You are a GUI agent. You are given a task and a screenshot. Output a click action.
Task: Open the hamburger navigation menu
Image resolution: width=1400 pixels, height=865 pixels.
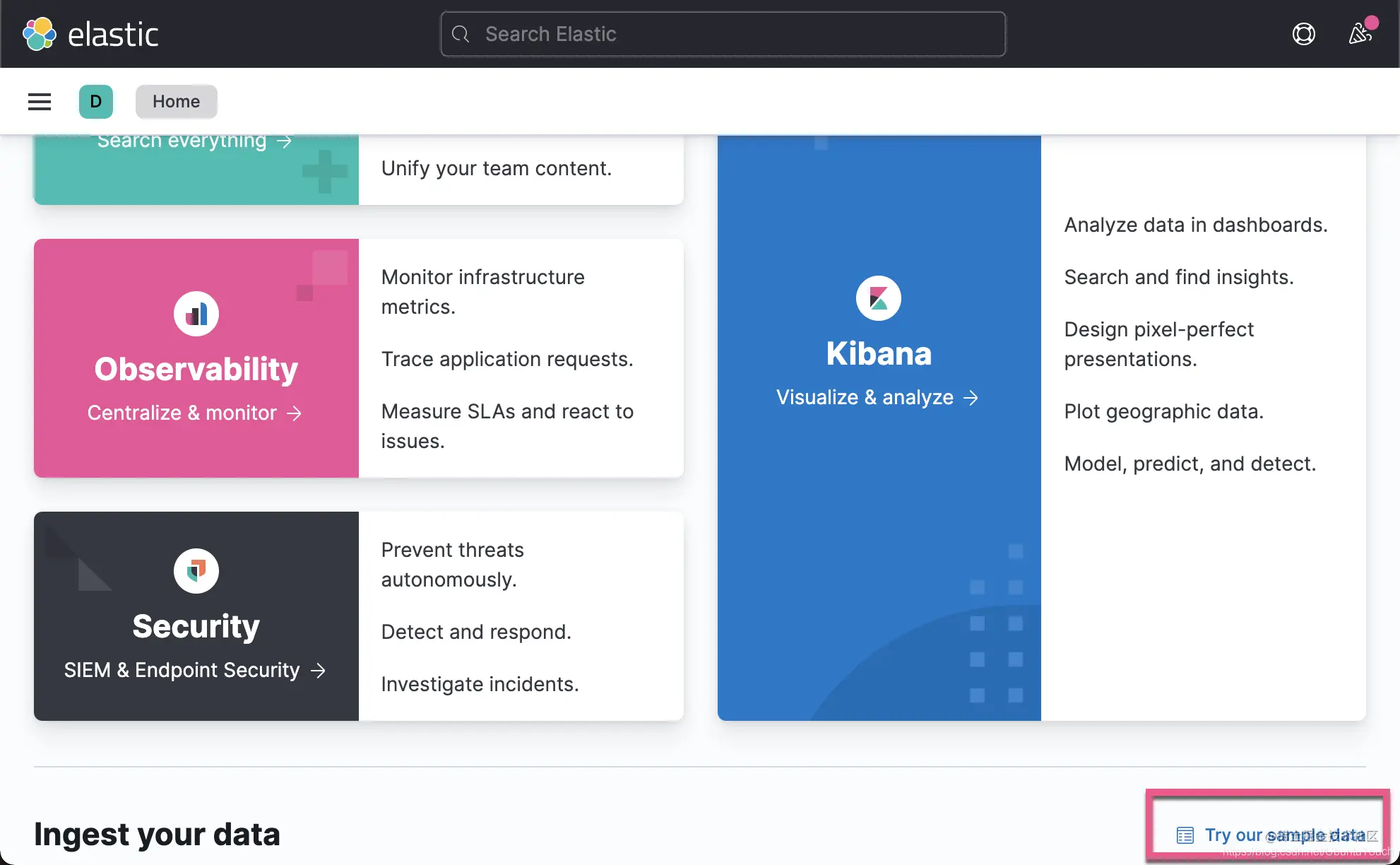pyautogui.click(x=40, y=102)
